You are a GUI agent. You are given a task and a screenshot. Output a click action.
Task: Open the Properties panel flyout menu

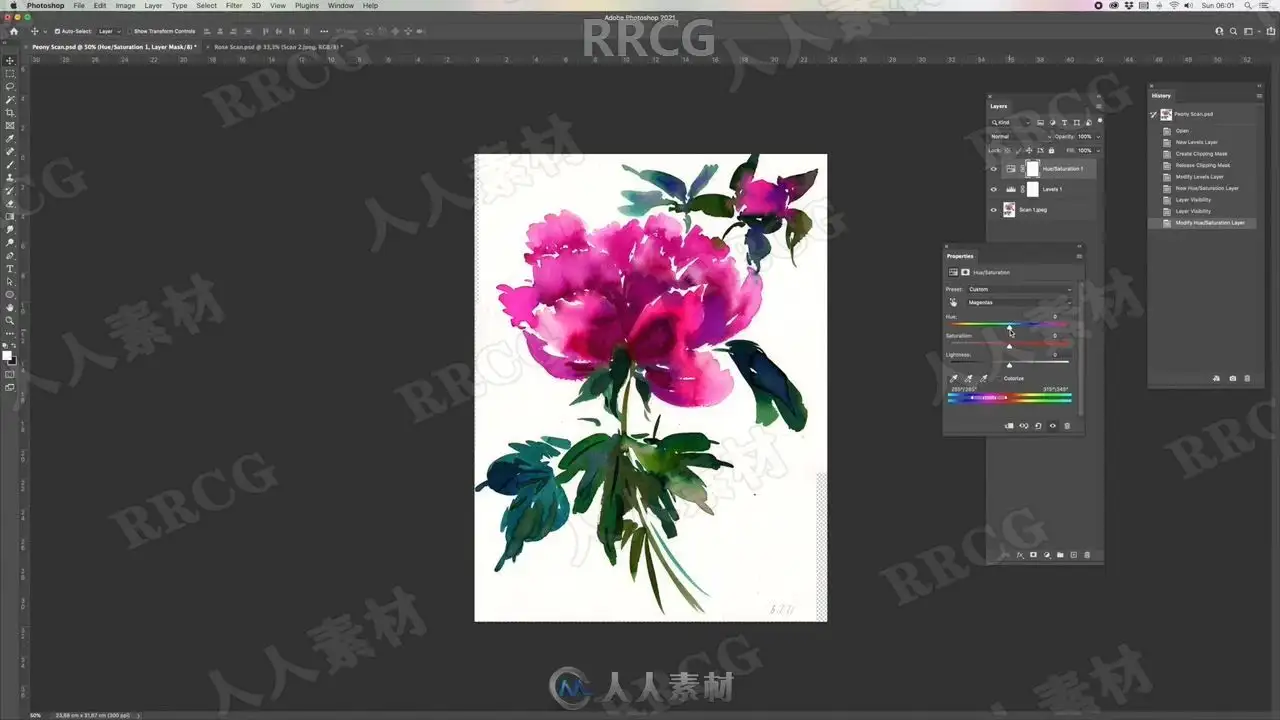(x=1079, y=256)
